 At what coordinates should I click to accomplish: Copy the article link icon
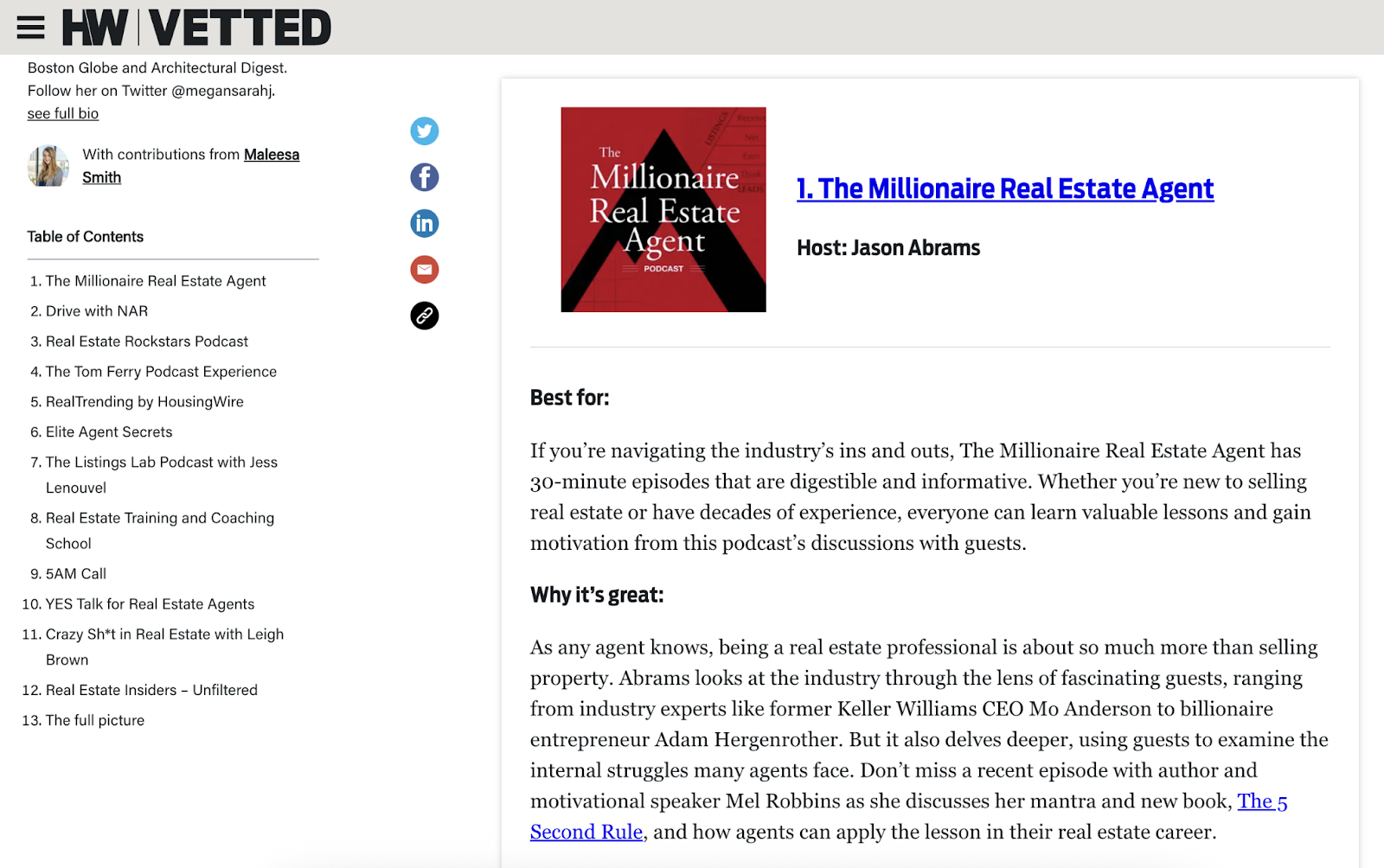pyautogui.click(x=424, y=316)
